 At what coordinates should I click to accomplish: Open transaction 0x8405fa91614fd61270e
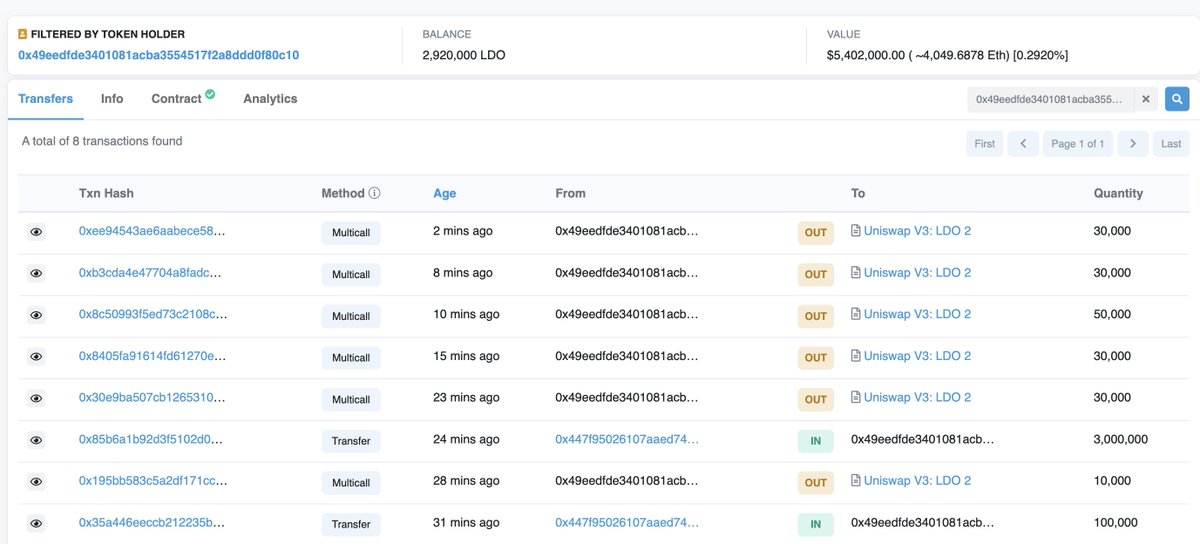coord(152,356)
